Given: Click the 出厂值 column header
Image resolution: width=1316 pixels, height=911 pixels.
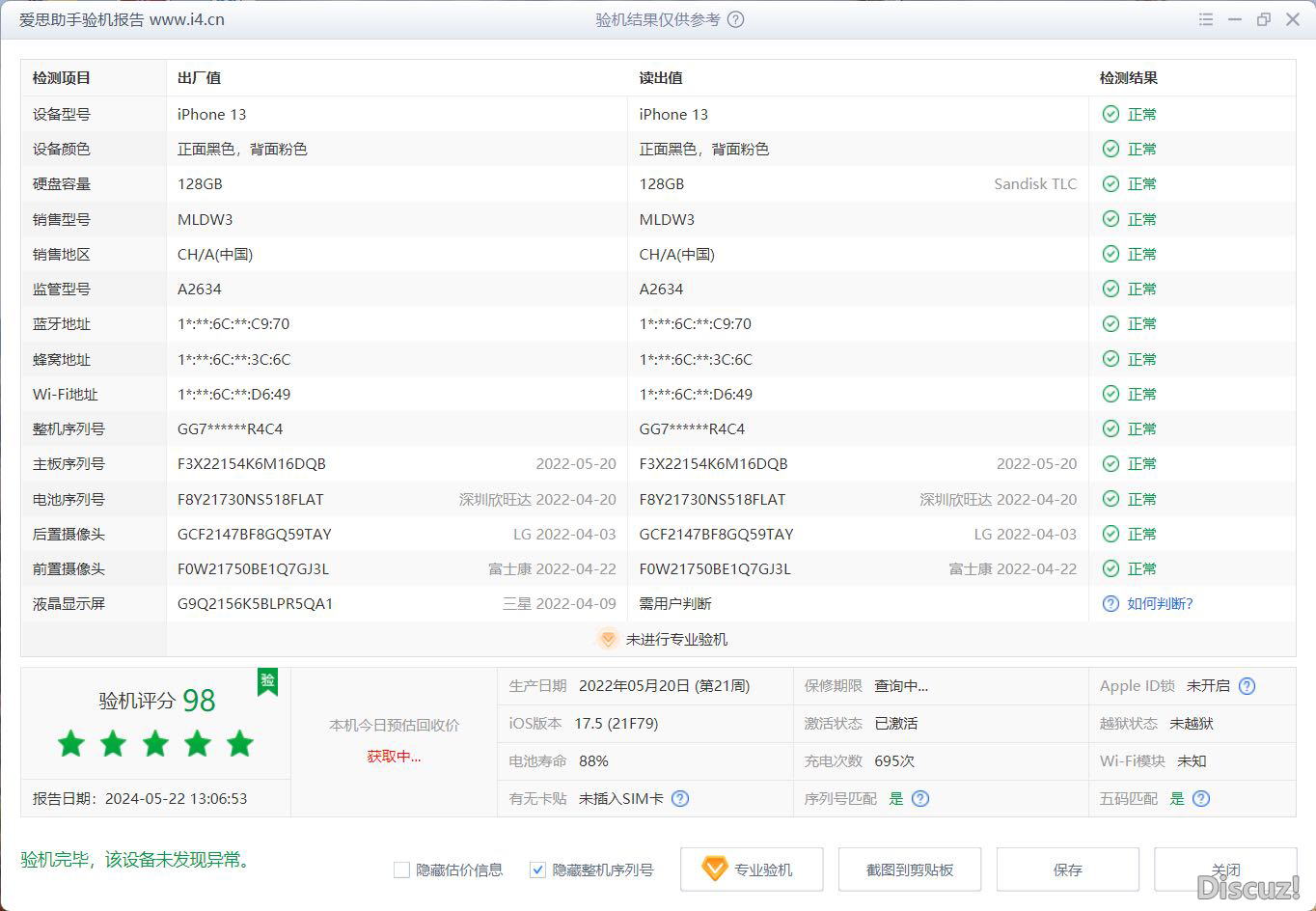Looking at the screenshot, I should pyautogui.click(x=200, y=78).
